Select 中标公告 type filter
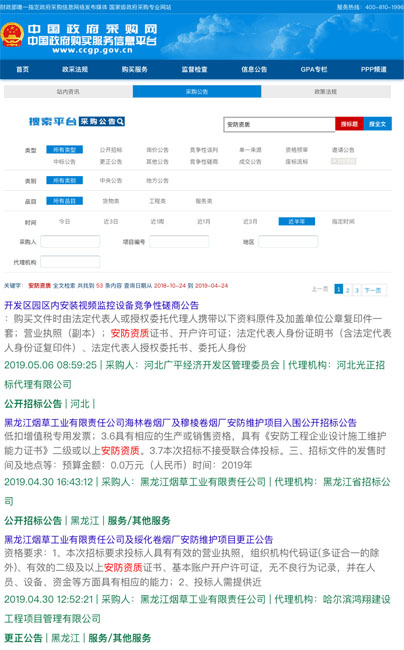This screenshot has height=650, width=404. coord(64,162)
